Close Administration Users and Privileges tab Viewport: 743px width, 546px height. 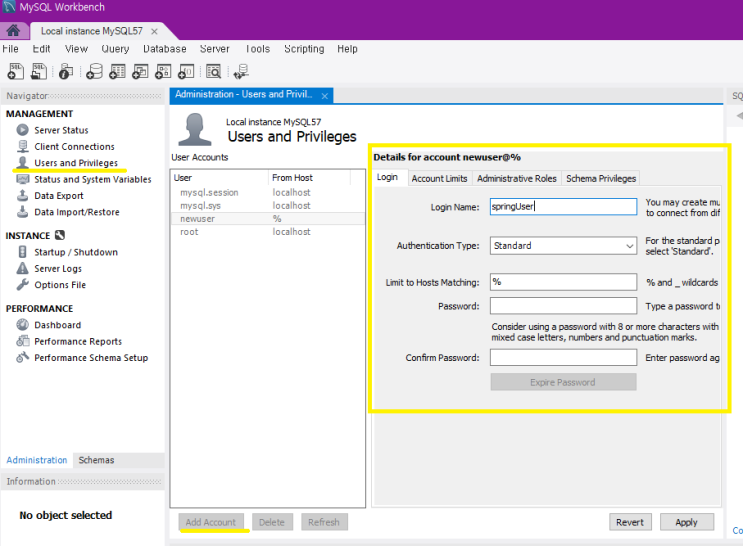point(325,96)
